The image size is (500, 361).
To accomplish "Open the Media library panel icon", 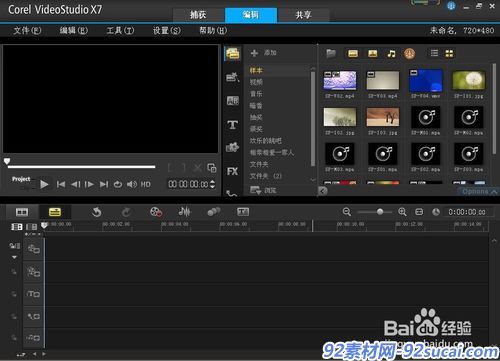I will (x=232, y=53).
